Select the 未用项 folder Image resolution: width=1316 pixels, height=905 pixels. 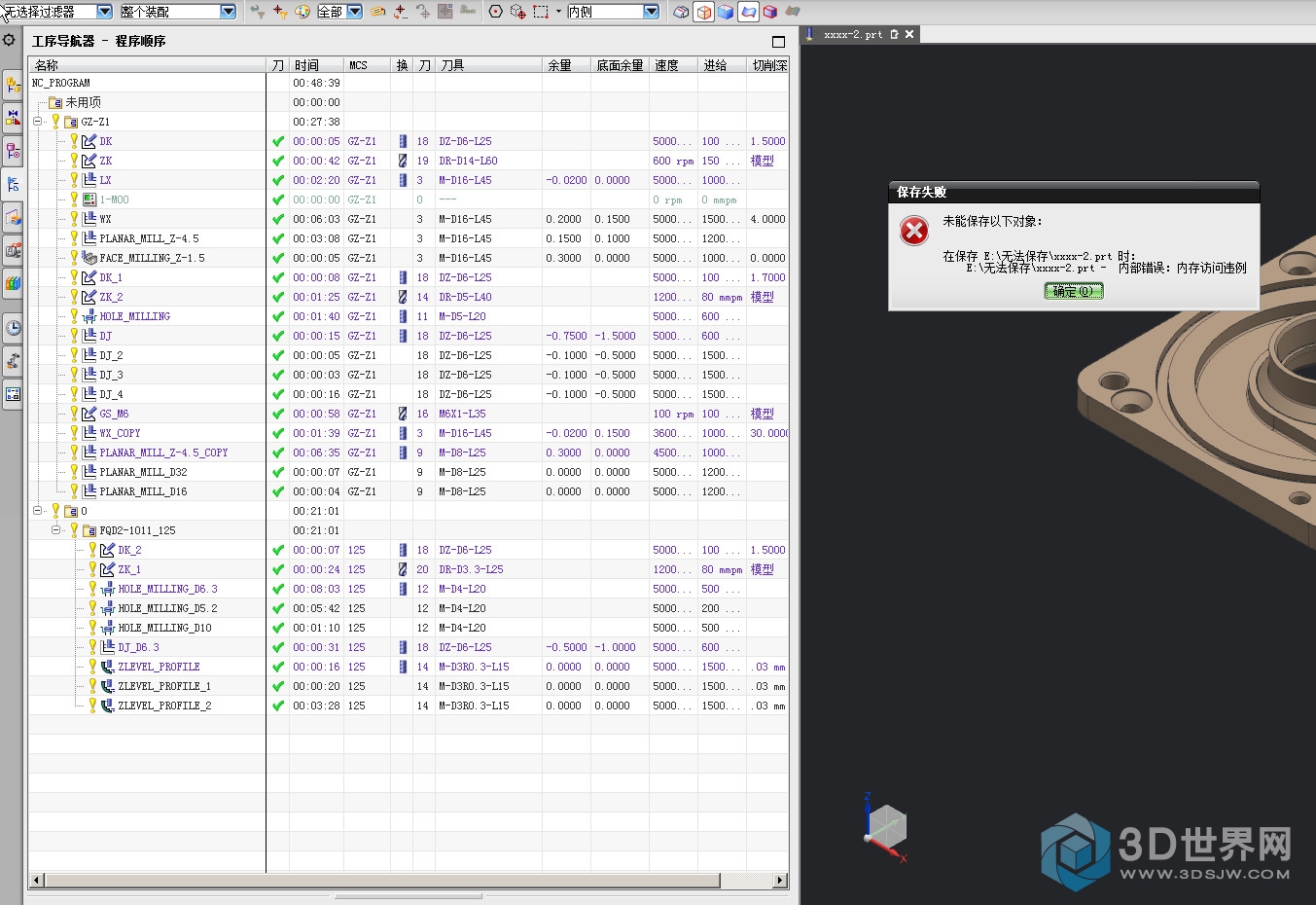click(x=84, y=102)
